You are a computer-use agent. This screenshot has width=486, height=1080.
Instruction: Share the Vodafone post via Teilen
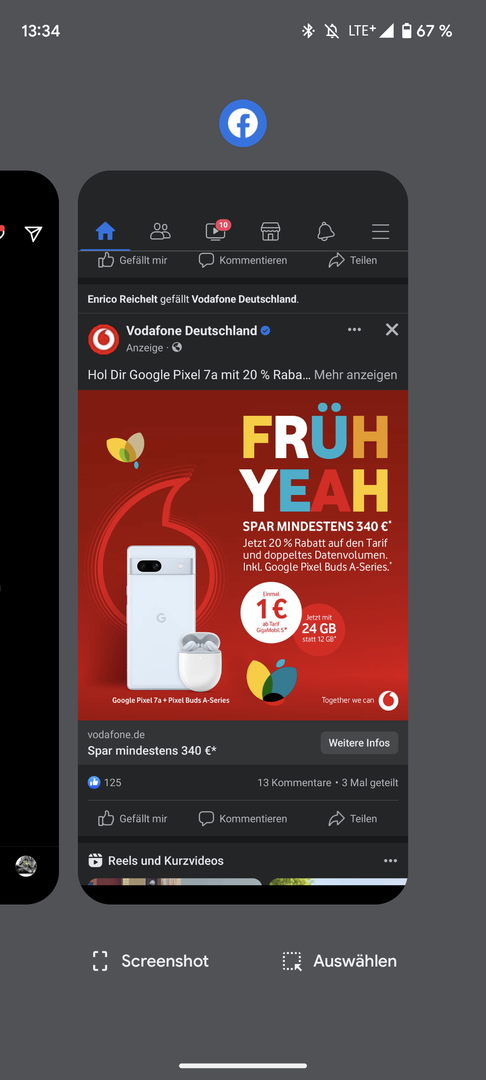click(x=352, y=818)
